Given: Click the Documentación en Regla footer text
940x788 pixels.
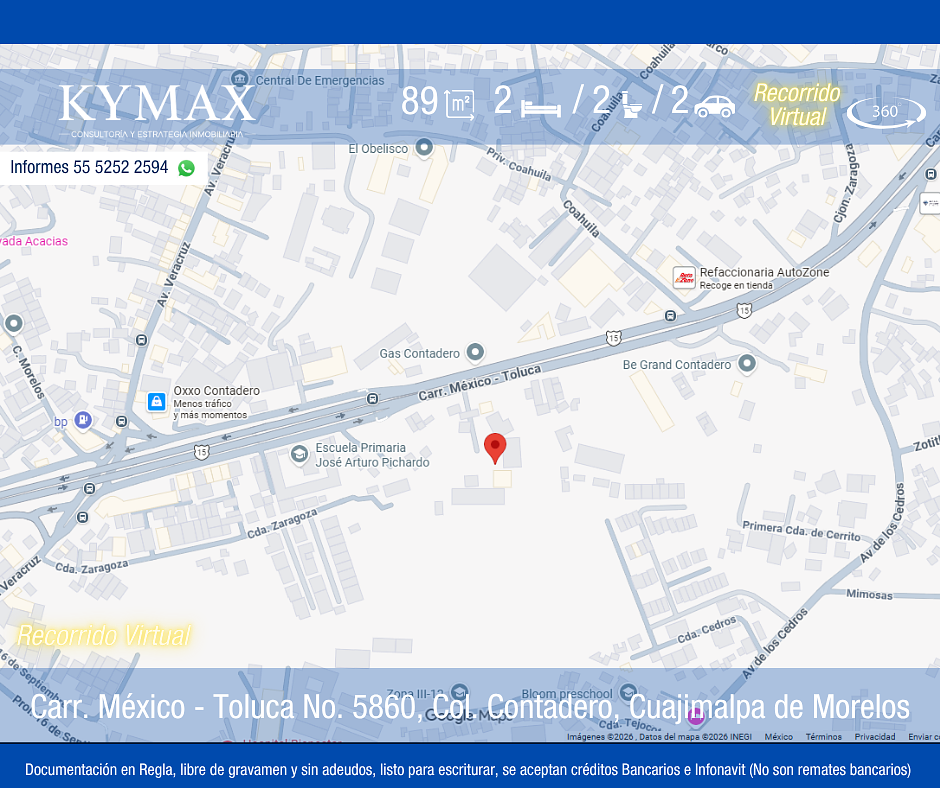Looking at the screenshot, I should pyautogui.click(x=468, y=769).
